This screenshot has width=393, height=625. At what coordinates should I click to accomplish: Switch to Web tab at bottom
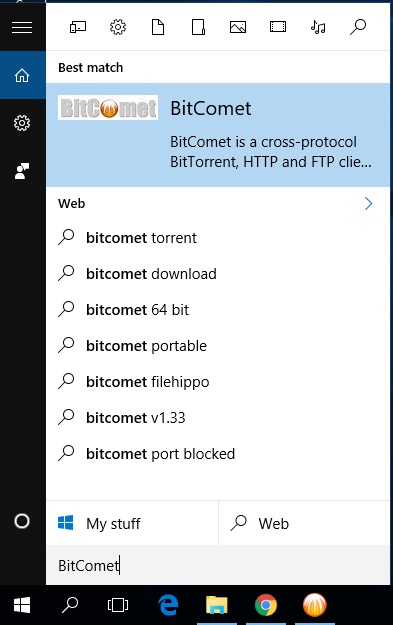pyautogui.click(x=305, y=523)
